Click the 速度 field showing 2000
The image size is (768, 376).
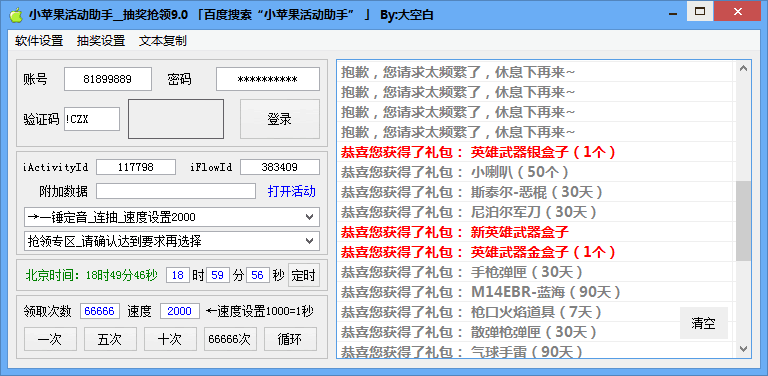click(x=180, y=311)
